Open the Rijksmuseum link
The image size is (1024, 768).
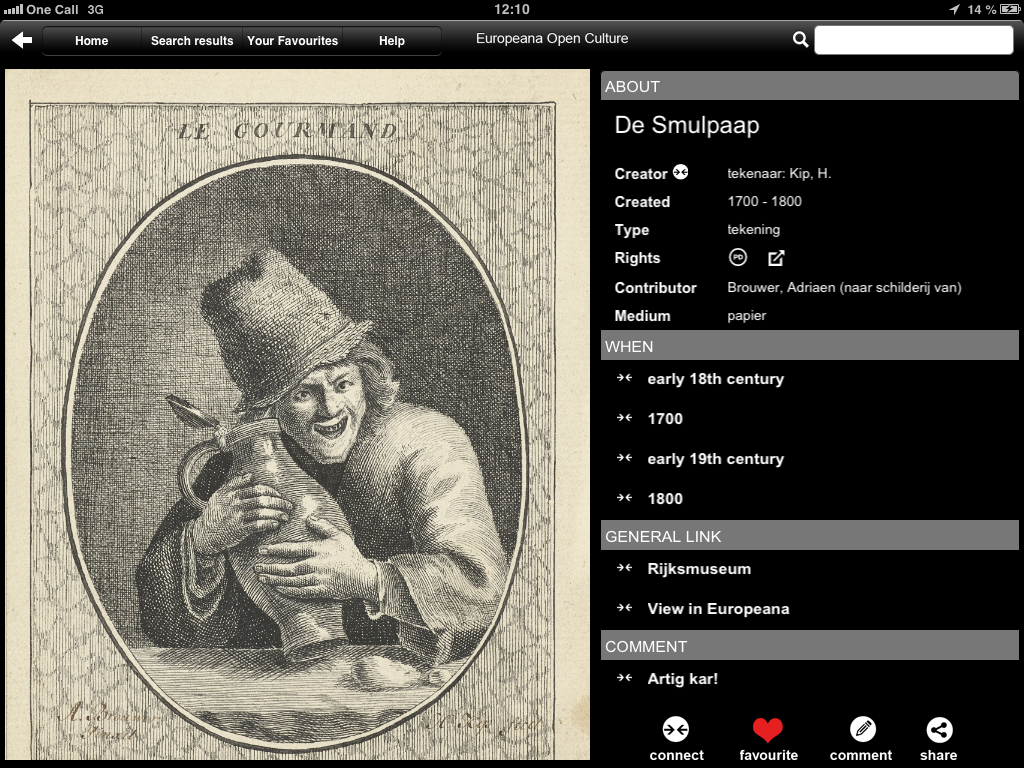[699, 569]
